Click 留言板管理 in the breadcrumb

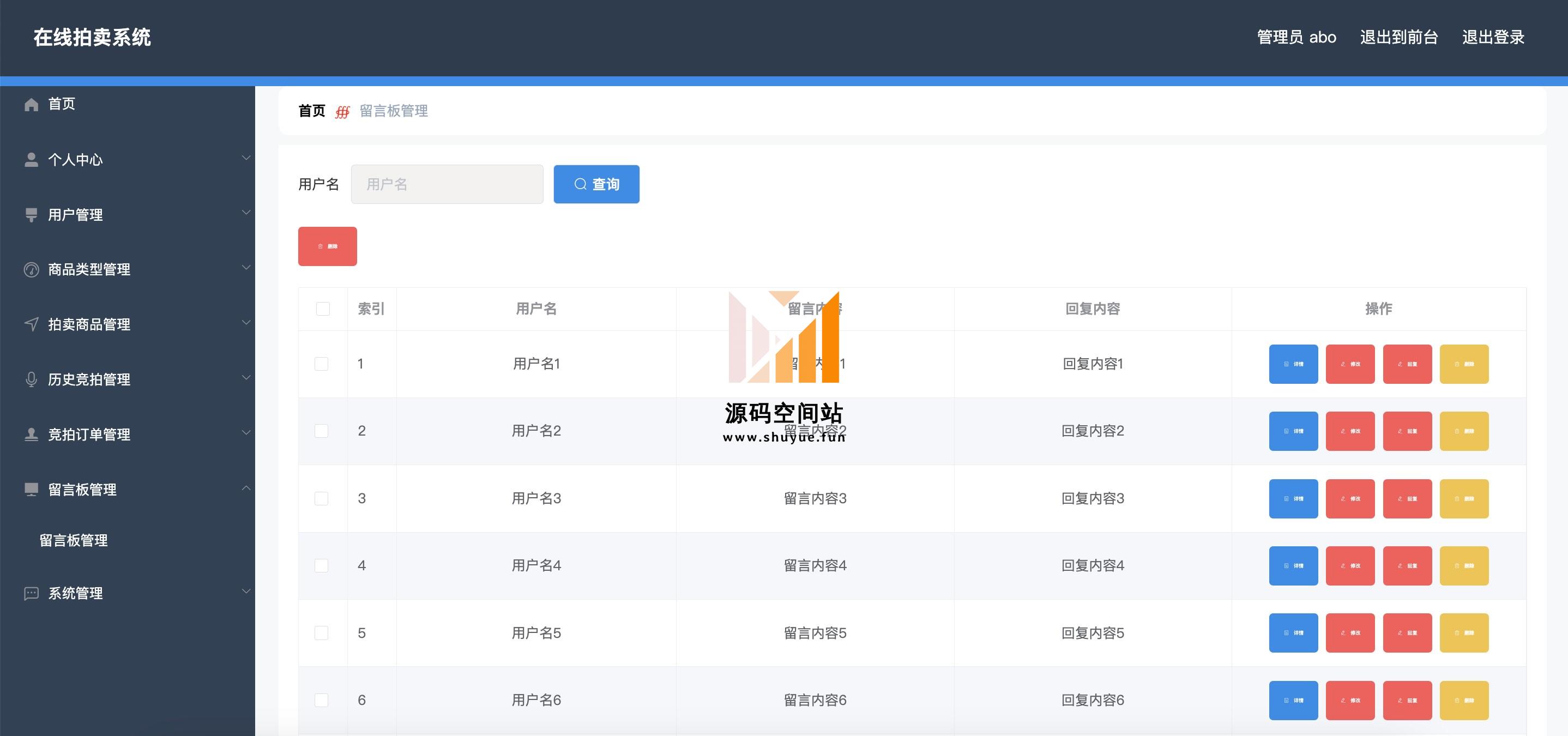(x=394, y=111)
